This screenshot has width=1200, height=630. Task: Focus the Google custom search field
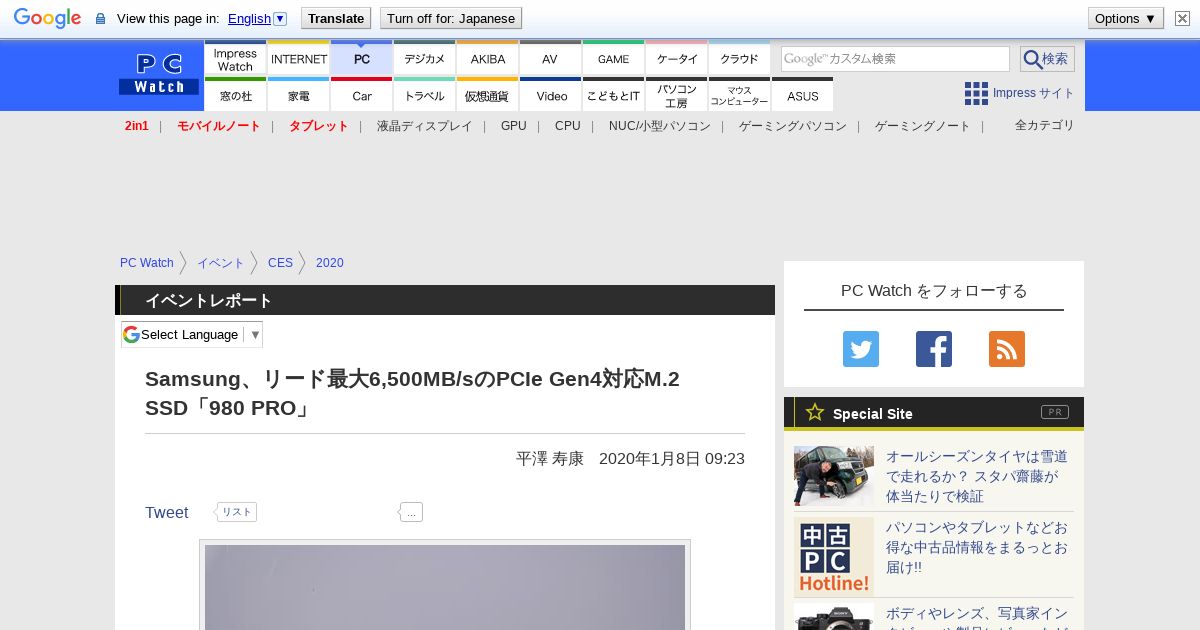click(x=895, y=59)
